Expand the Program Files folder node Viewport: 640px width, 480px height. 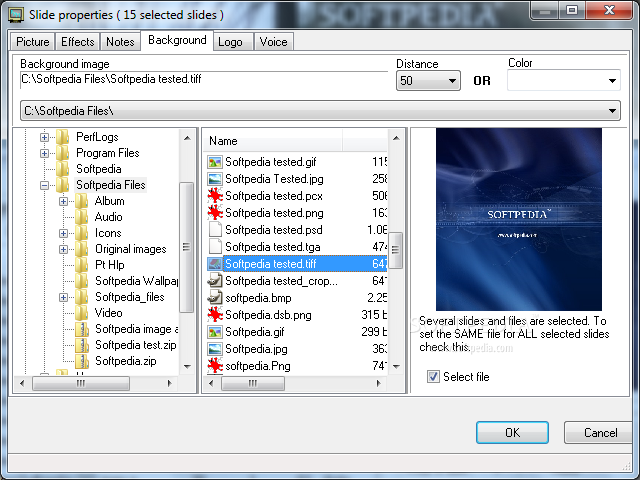[44, 153]
